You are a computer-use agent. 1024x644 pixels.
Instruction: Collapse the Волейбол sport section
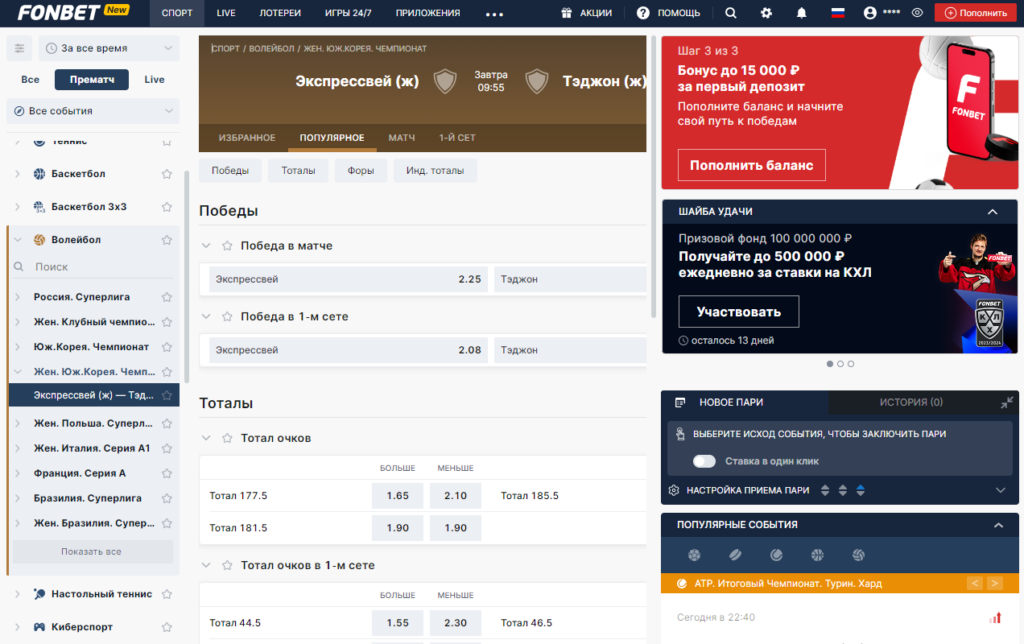pyautogui.click(x=18, y=240)
